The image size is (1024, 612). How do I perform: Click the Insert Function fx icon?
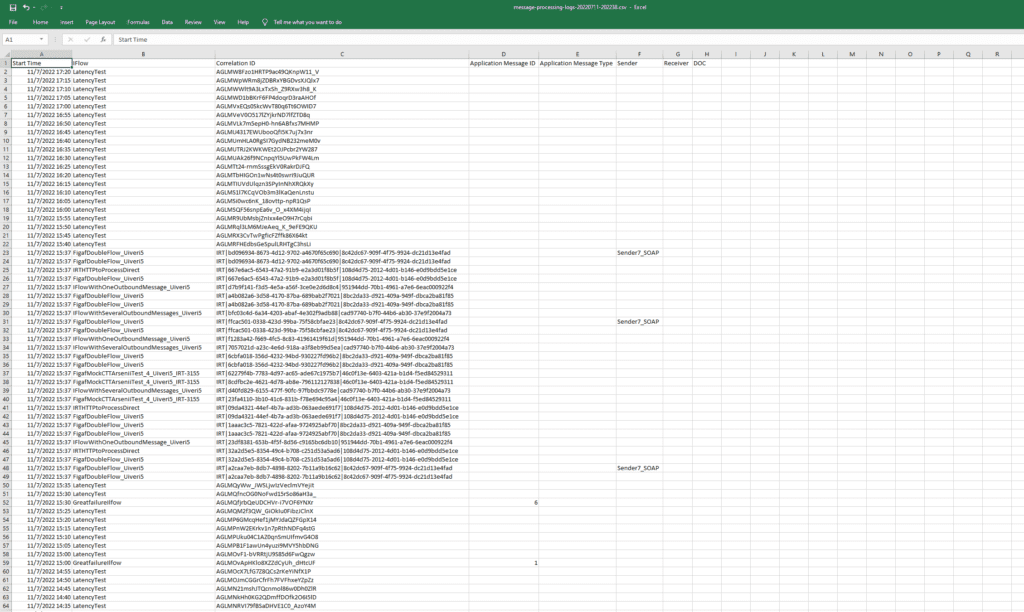(103, 40)
